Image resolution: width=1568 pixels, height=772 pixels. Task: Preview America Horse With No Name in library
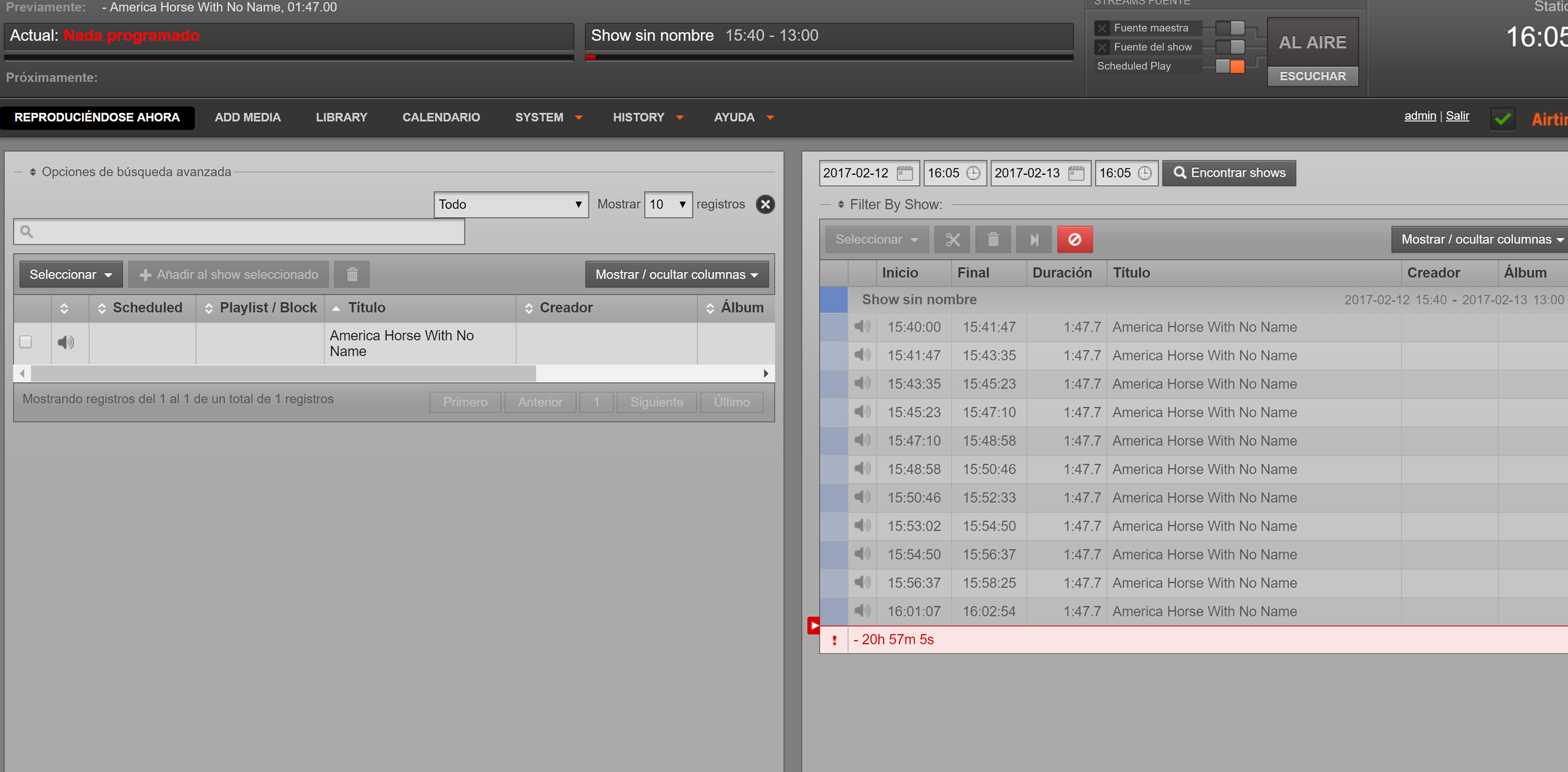[66, 342]
